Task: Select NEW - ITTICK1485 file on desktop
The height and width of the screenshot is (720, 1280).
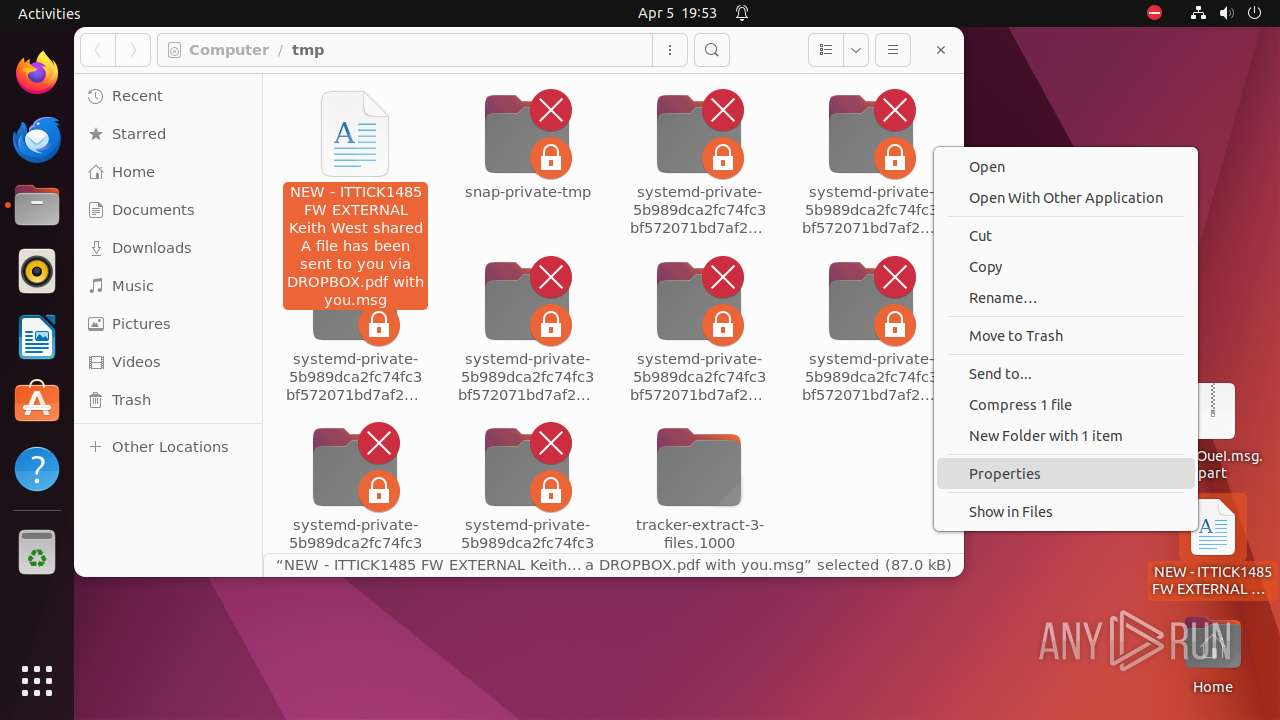Action: pos(1212,546)
